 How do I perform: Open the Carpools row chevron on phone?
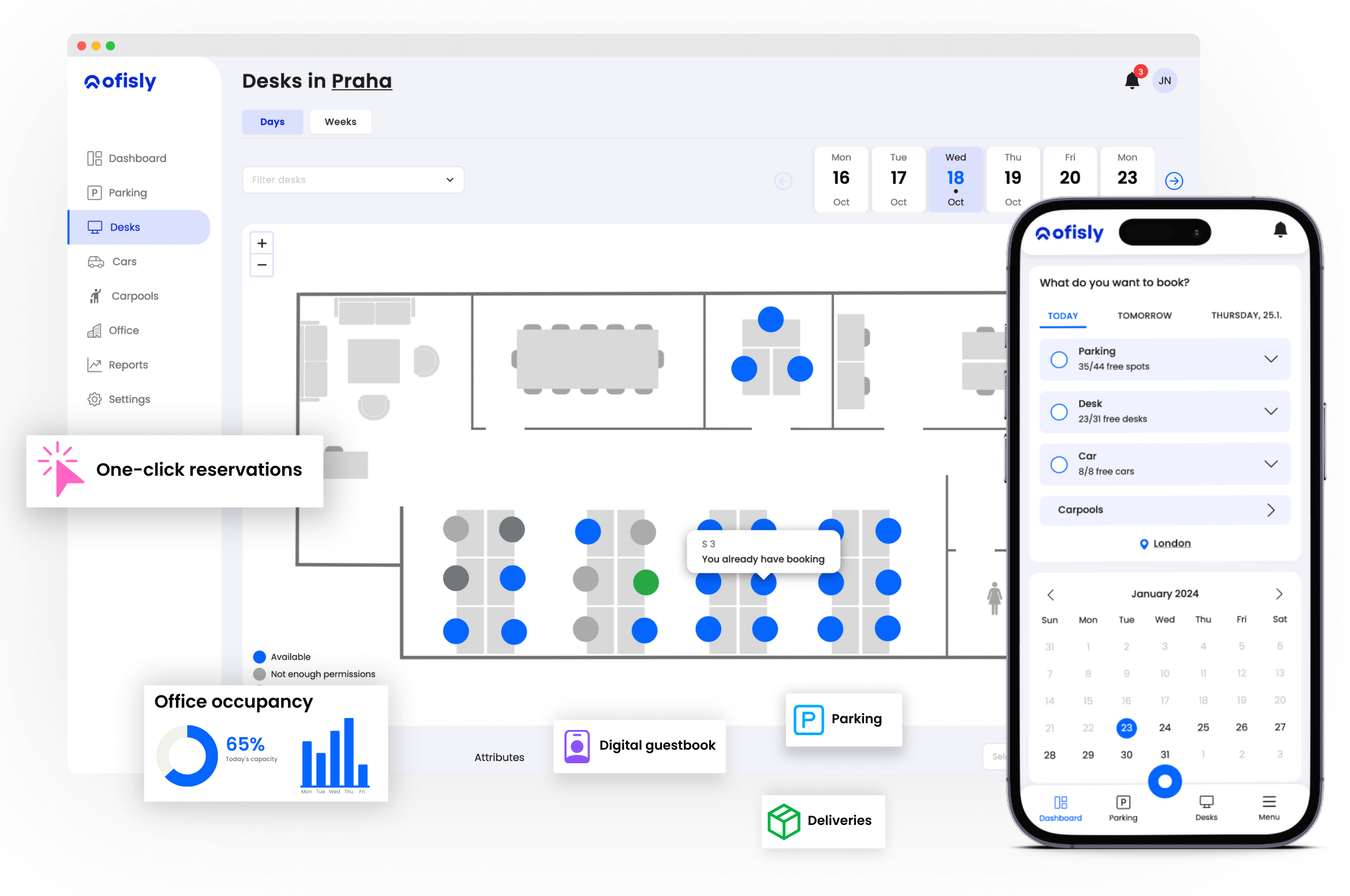coord(1270,509)
